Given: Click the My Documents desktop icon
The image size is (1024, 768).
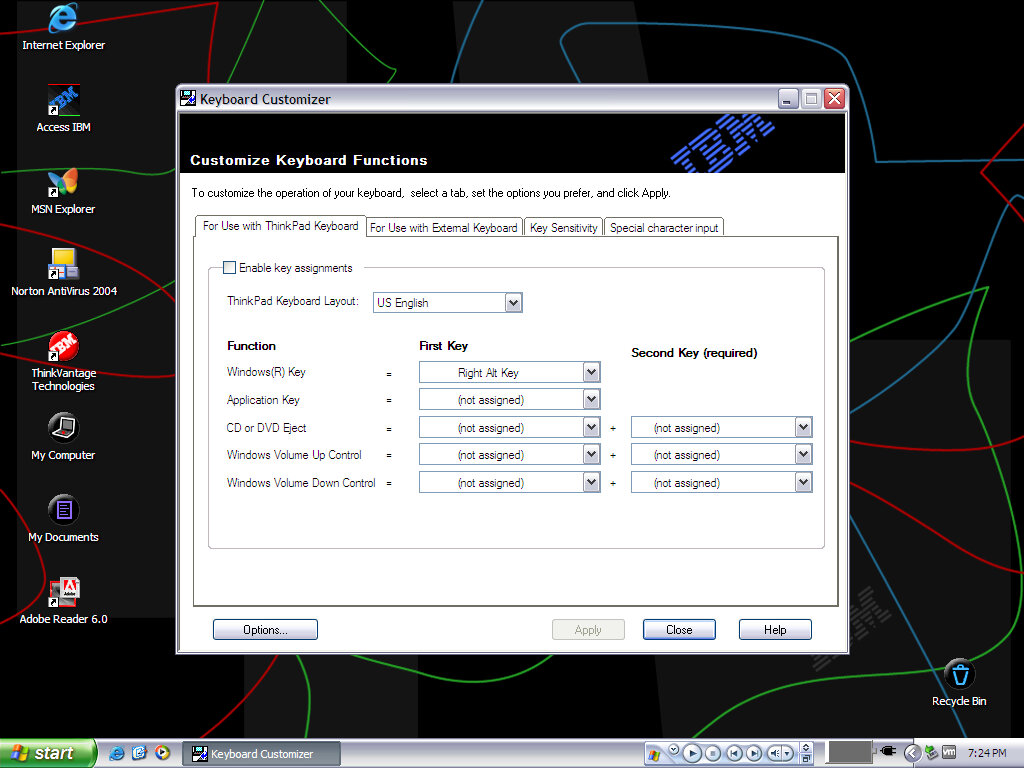Looking at the screenshot, I should 63,511.
